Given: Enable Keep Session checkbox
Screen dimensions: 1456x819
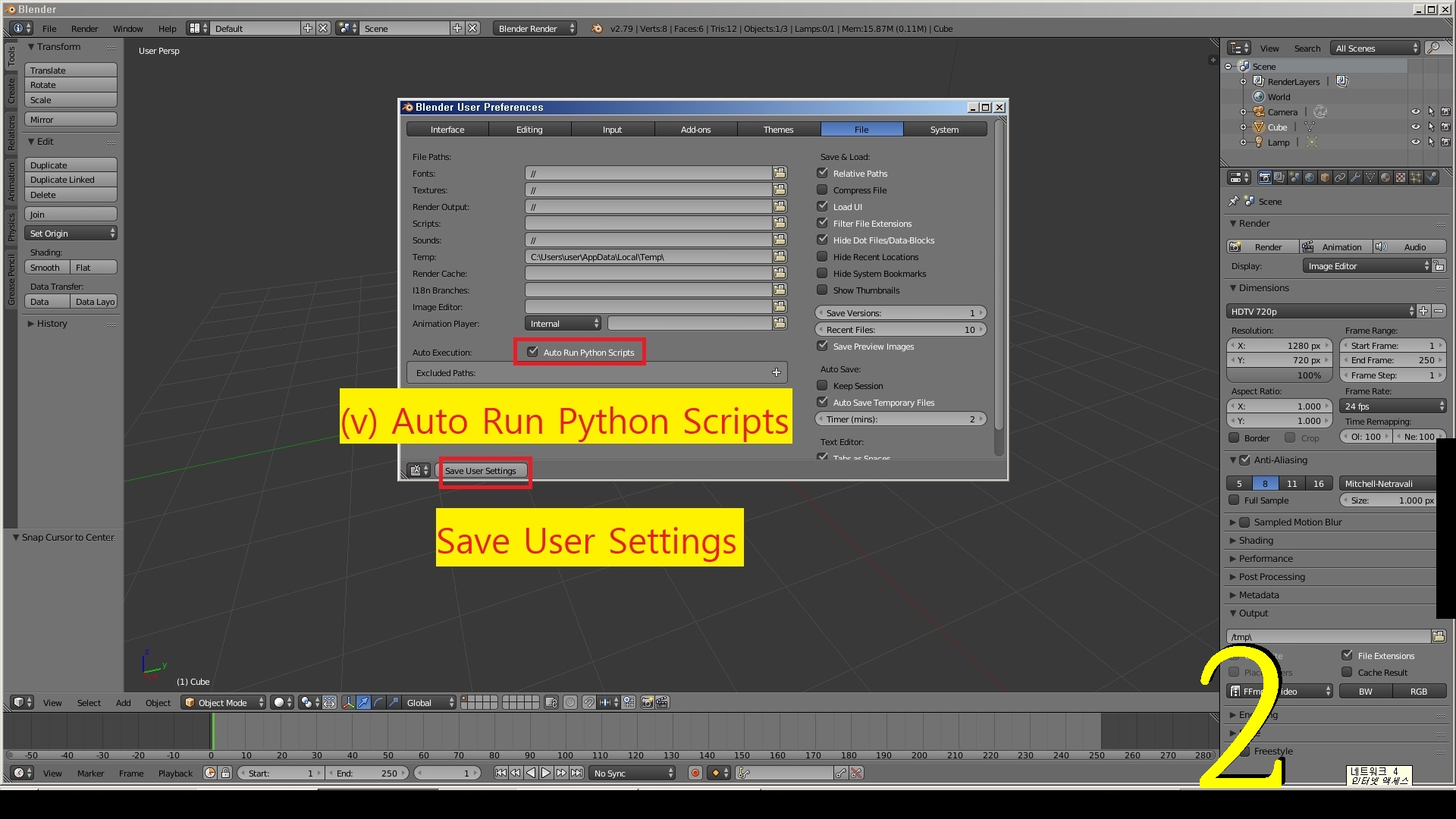Looking at the screenshot, I should 822,385.
